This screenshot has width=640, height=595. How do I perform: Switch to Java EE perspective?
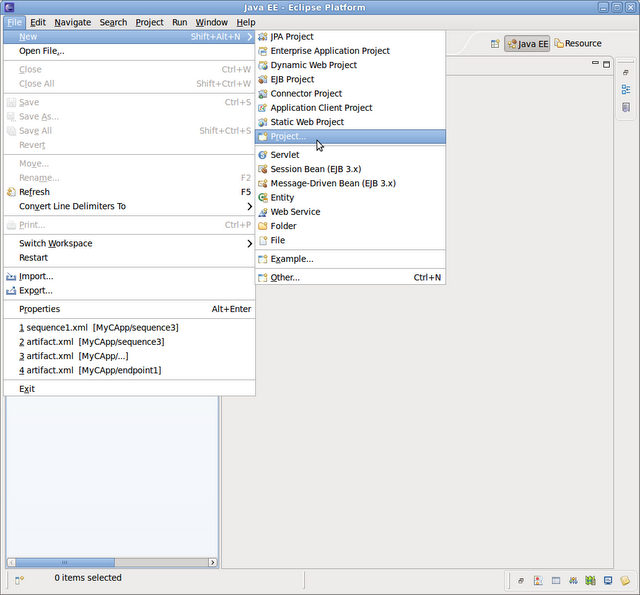527,44
